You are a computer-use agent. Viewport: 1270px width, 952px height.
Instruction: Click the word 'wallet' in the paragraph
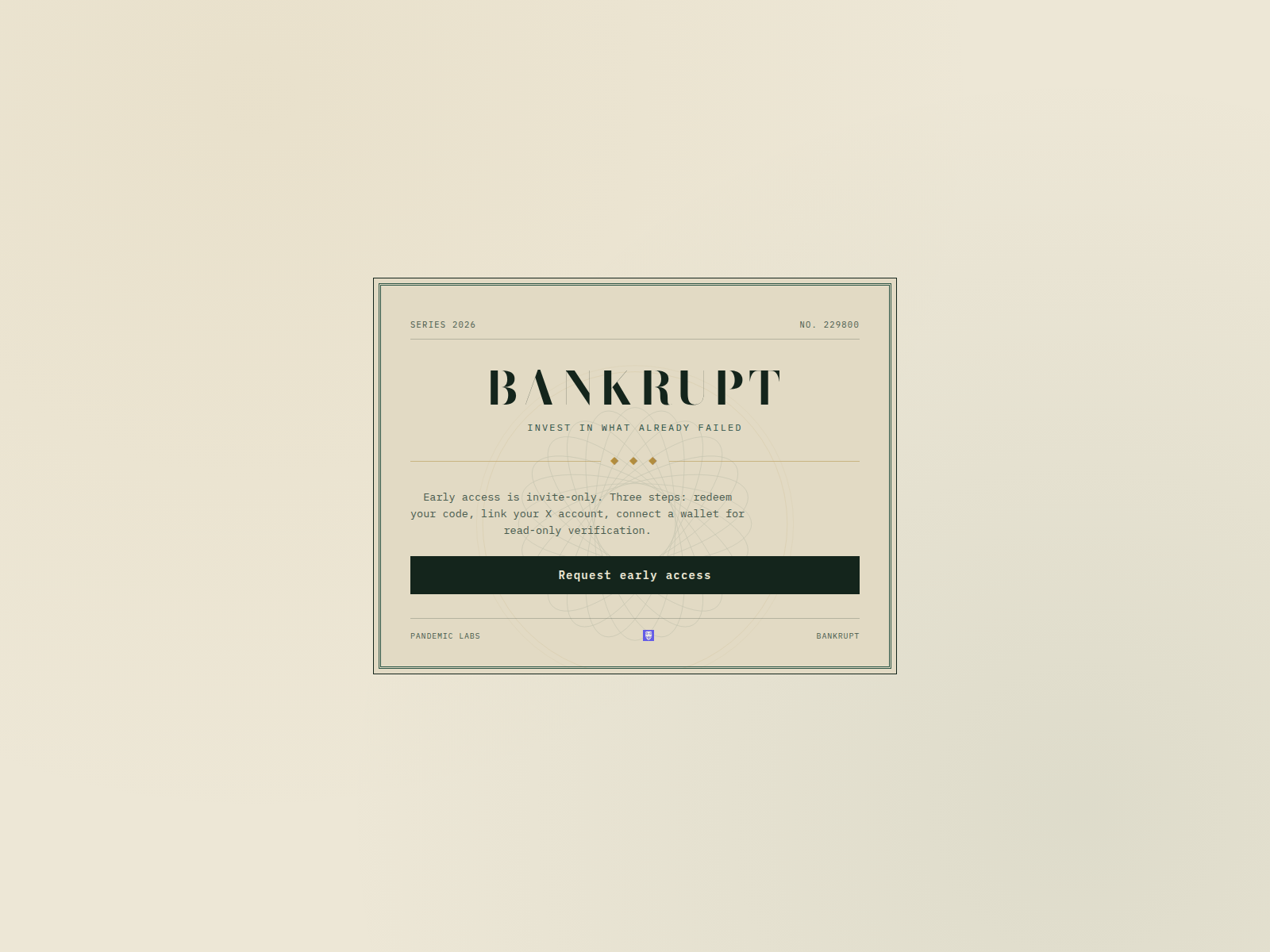click(x=699, y=514)
